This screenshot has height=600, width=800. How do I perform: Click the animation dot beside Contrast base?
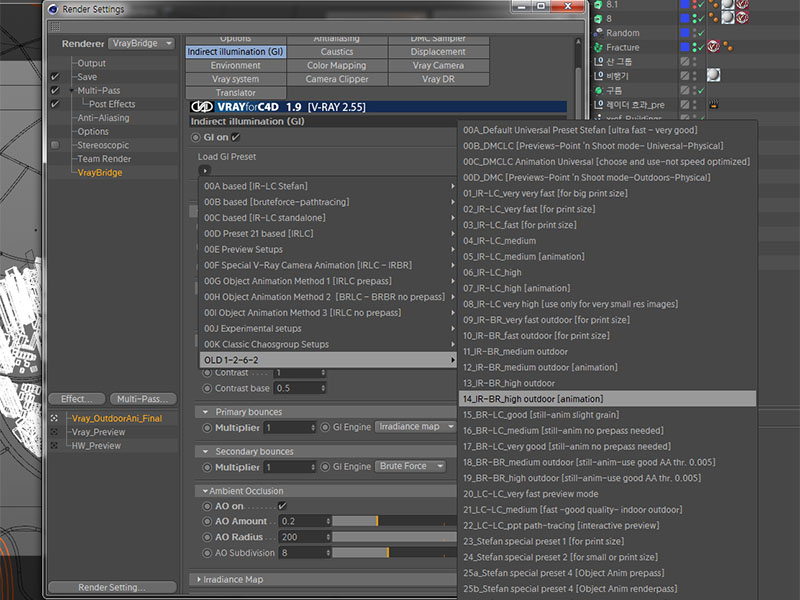click(207, 389)
